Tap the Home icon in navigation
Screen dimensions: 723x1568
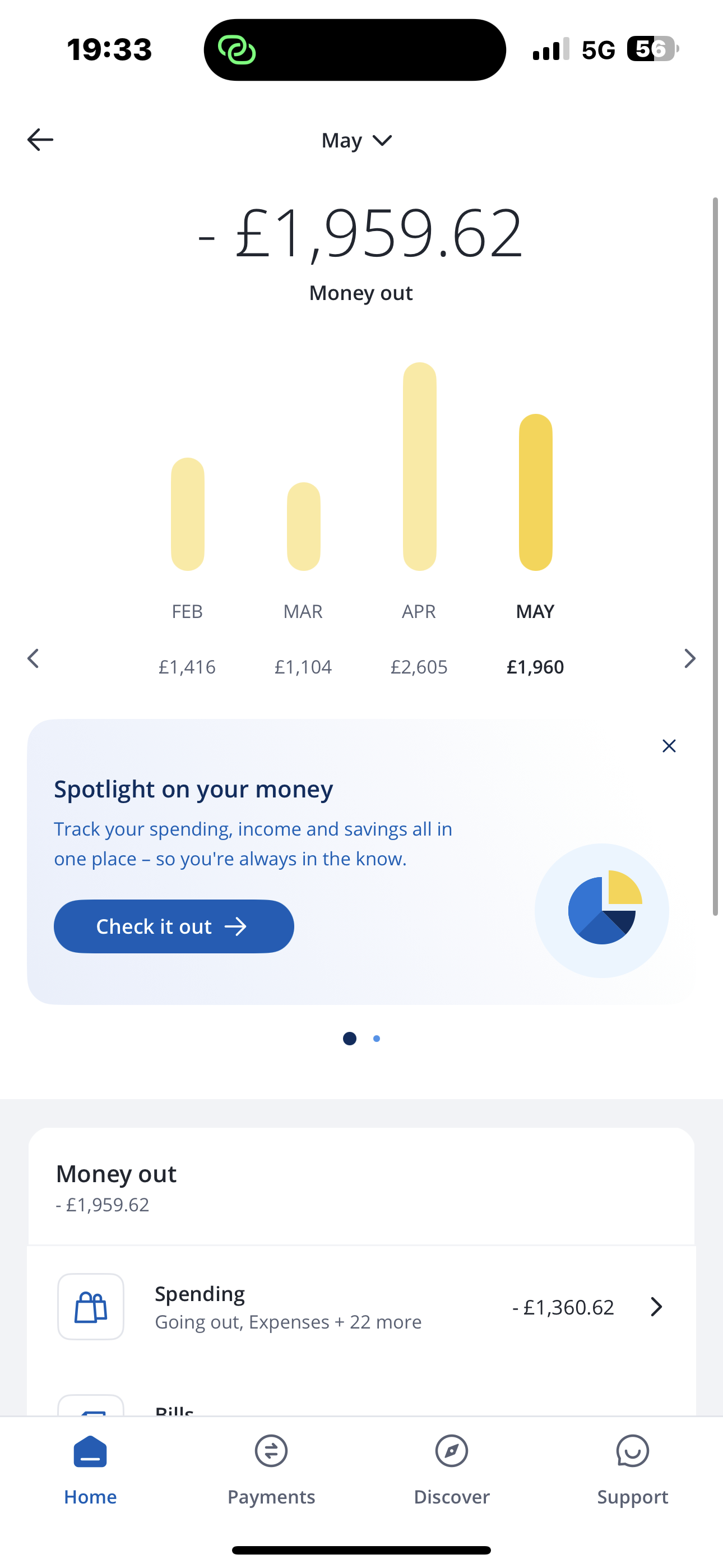pyautogui.click(x=90, y=1452)
